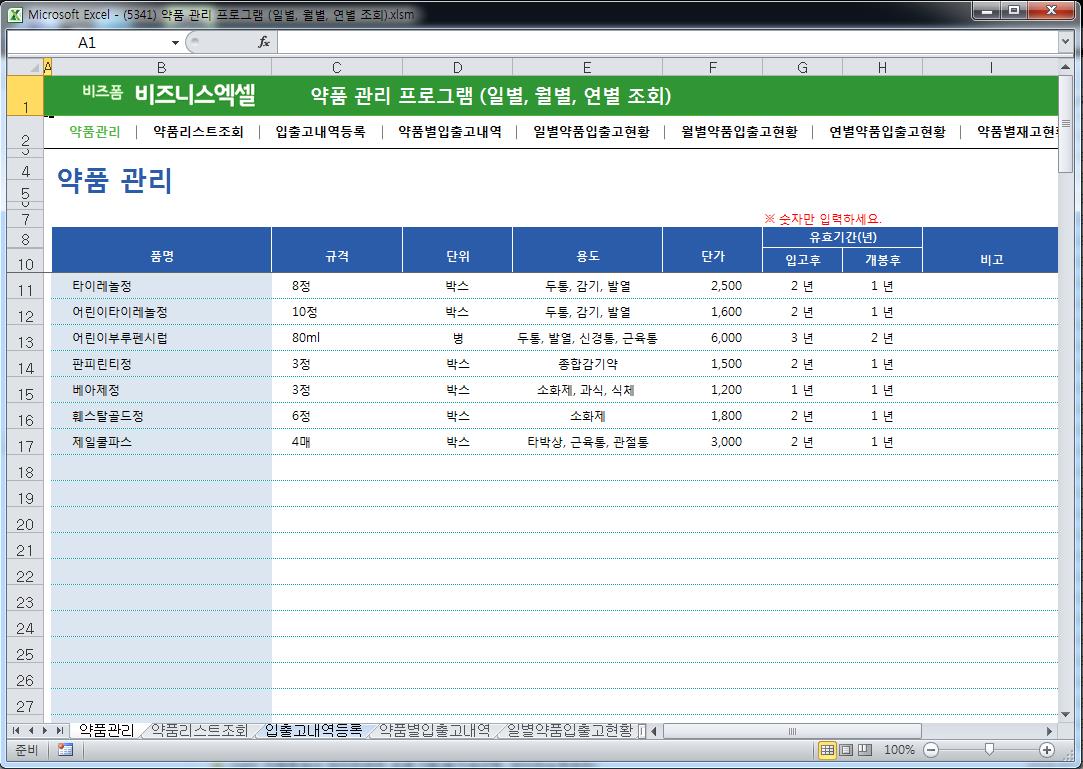Switch to the 입출고내역등록 sheet tab
The width and height of the screenshot is (1083, 769).
(x=313, y=731)
